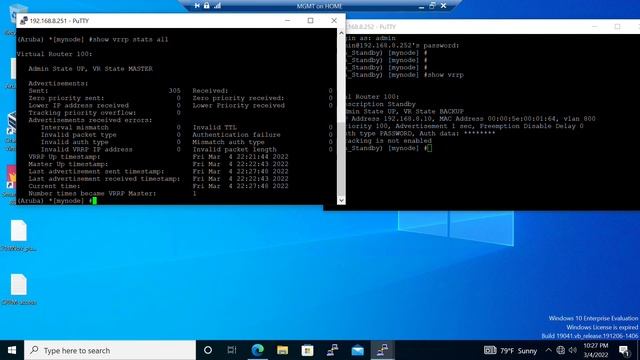Click 'Invalid VRRP IP address' line
Image resolution: width=640 pixels, height=360 pixels.
pos(86,149)
